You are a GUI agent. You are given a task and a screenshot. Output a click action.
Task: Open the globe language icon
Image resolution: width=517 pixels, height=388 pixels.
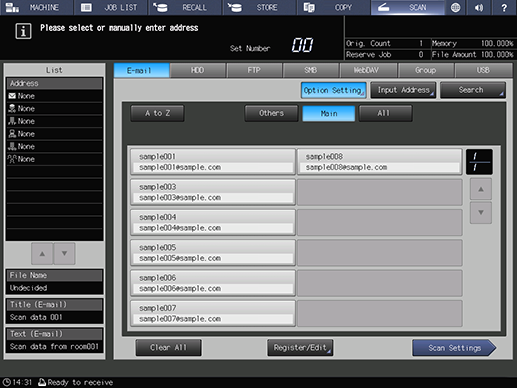455,7
